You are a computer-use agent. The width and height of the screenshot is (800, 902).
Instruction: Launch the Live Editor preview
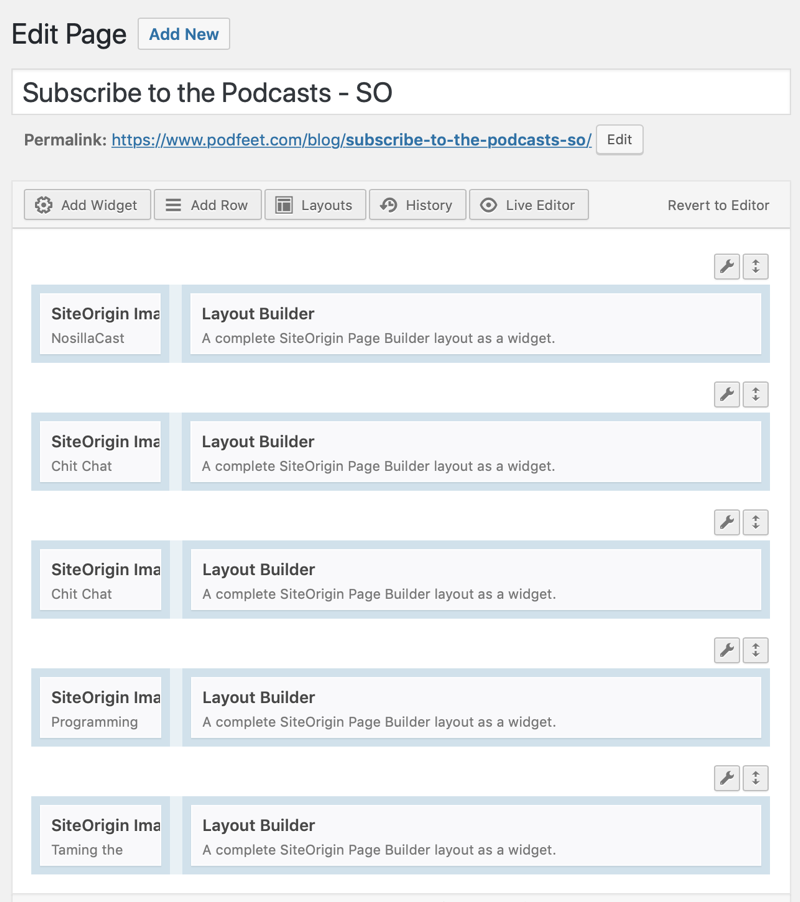click(x=528, y=205)
